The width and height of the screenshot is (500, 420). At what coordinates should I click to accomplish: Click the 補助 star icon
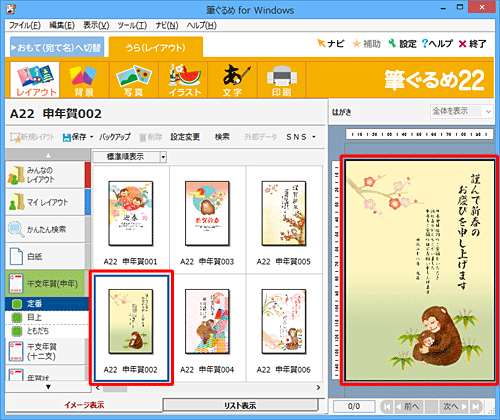pyautogui.click(x=366, y=43)
